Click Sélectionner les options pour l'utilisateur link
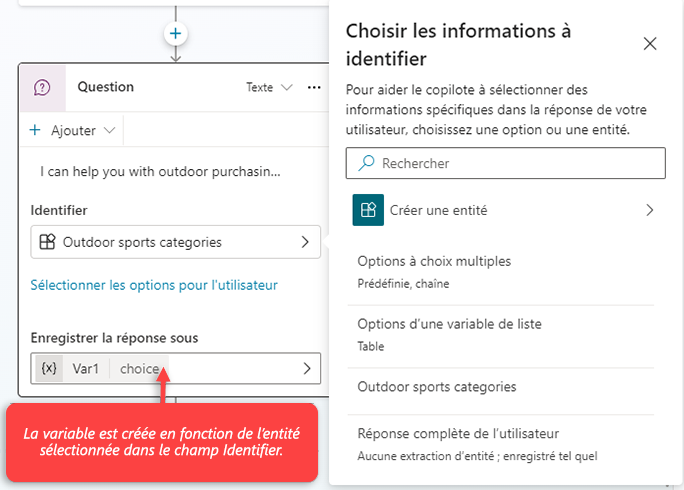Image resolution: width=684 pixels, height=490 pixels. click(x=154, y=285)
